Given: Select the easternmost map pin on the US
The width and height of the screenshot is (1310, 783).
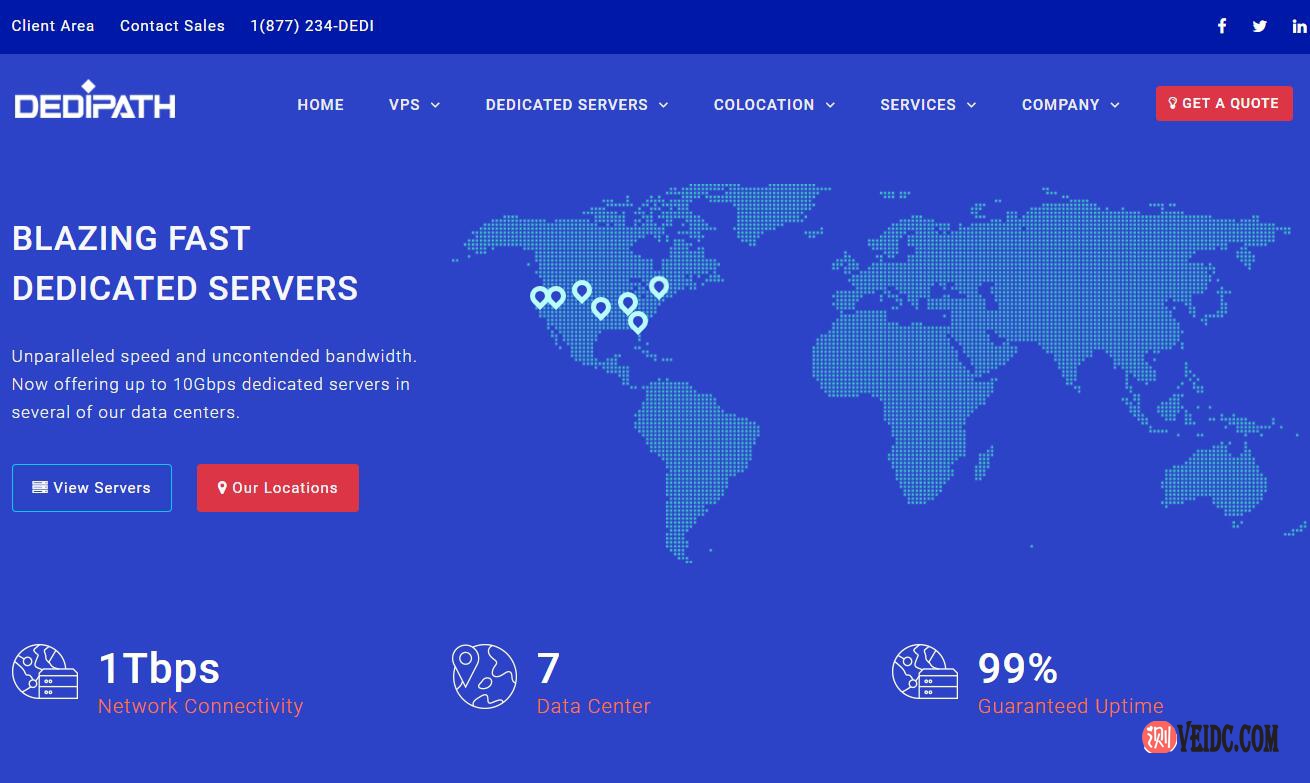Looking at the screenshot, I should [x=658, y=287].
